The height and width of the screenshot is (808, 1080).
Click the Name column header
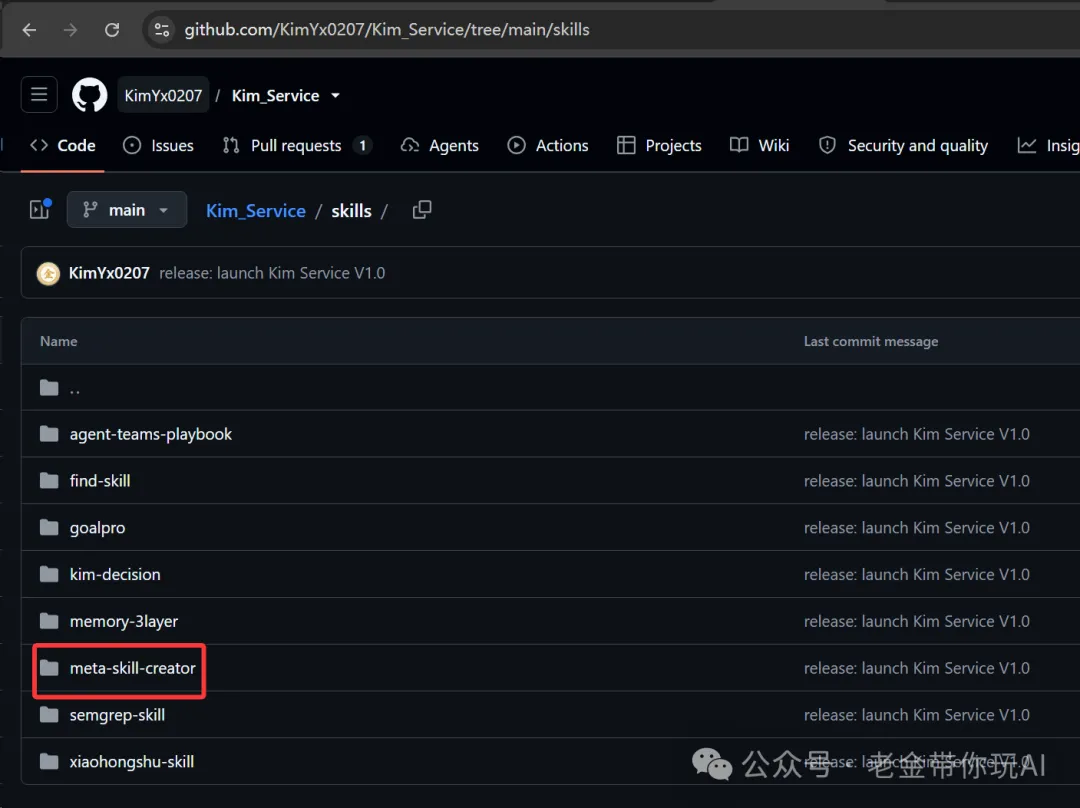coord(59,342)
